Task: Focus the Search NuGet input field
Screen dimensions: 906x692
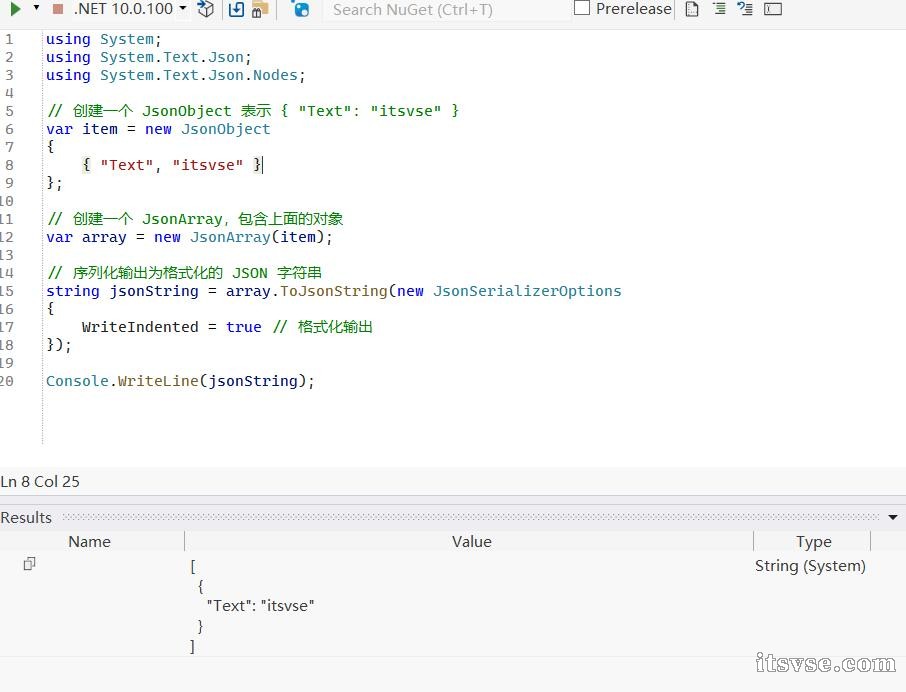Action: click(x=445, y=10)
